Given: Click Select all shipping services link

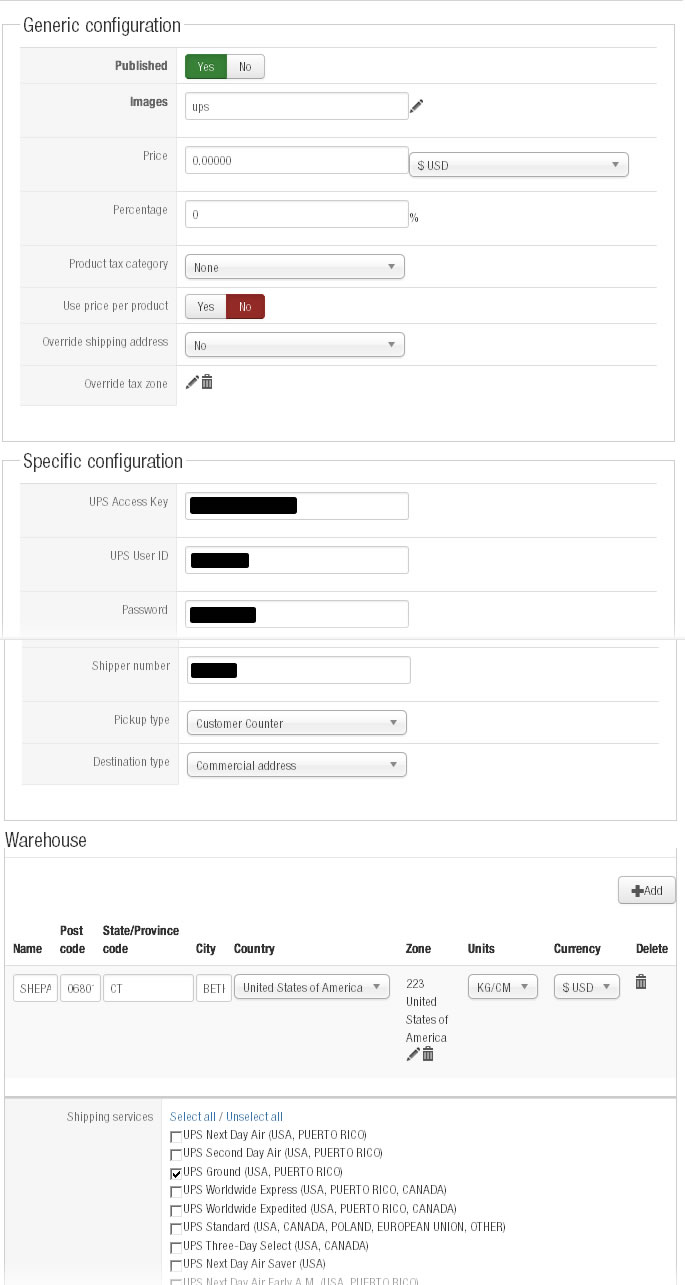Looking at the screenshot, I should (193, 1117).
